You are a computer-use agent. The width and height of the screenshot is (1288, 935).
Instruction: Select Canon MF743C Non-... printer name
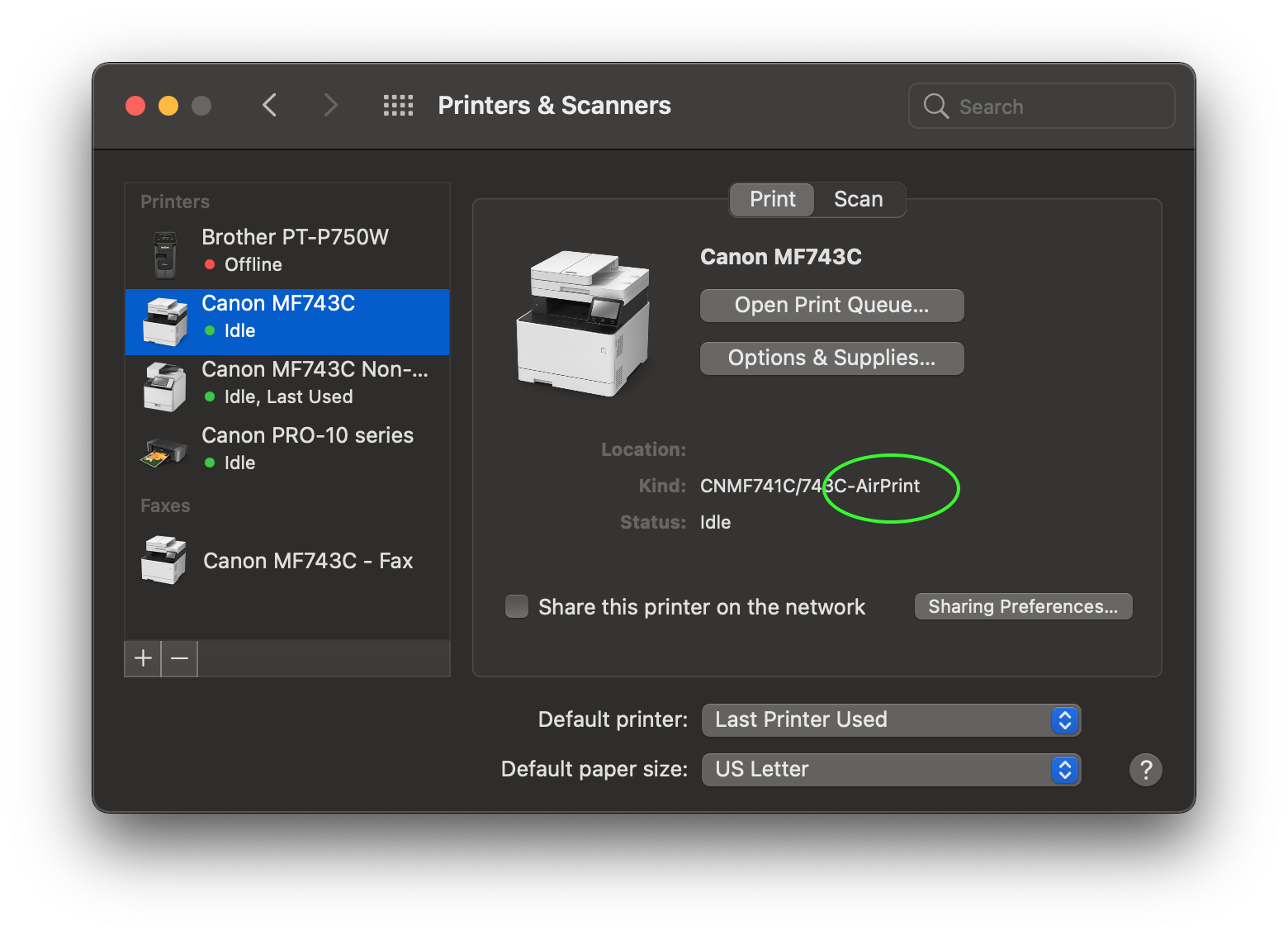point(315,369)
